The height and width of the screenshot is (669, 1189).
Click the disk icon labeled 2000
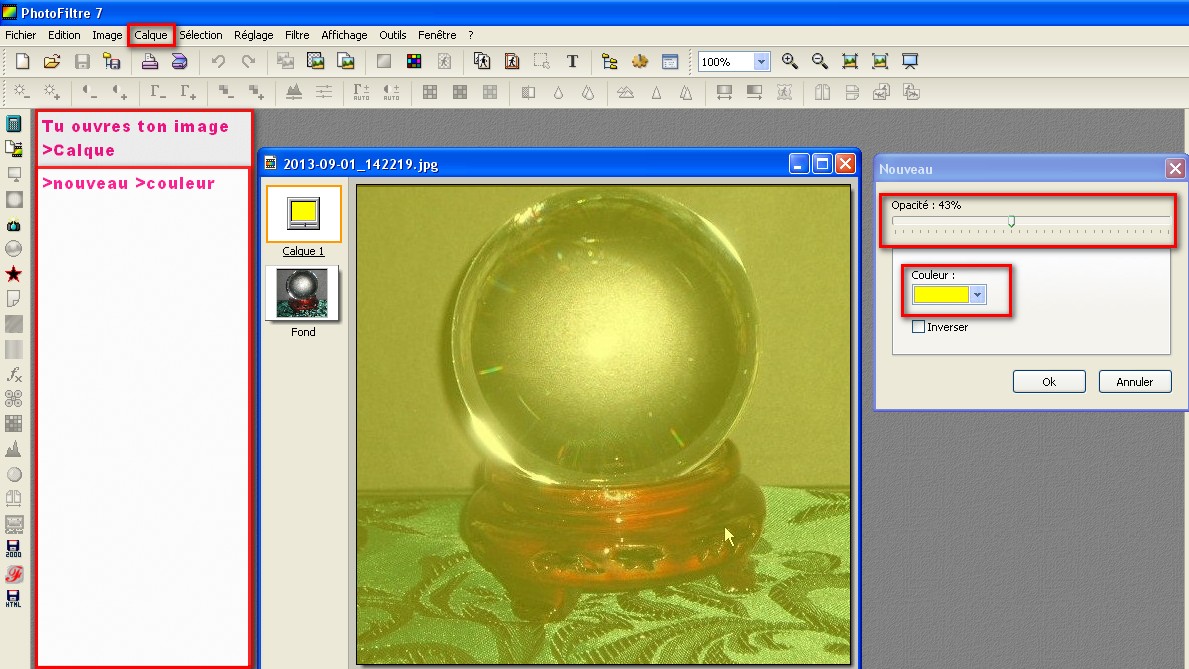[x=14, y=548]
